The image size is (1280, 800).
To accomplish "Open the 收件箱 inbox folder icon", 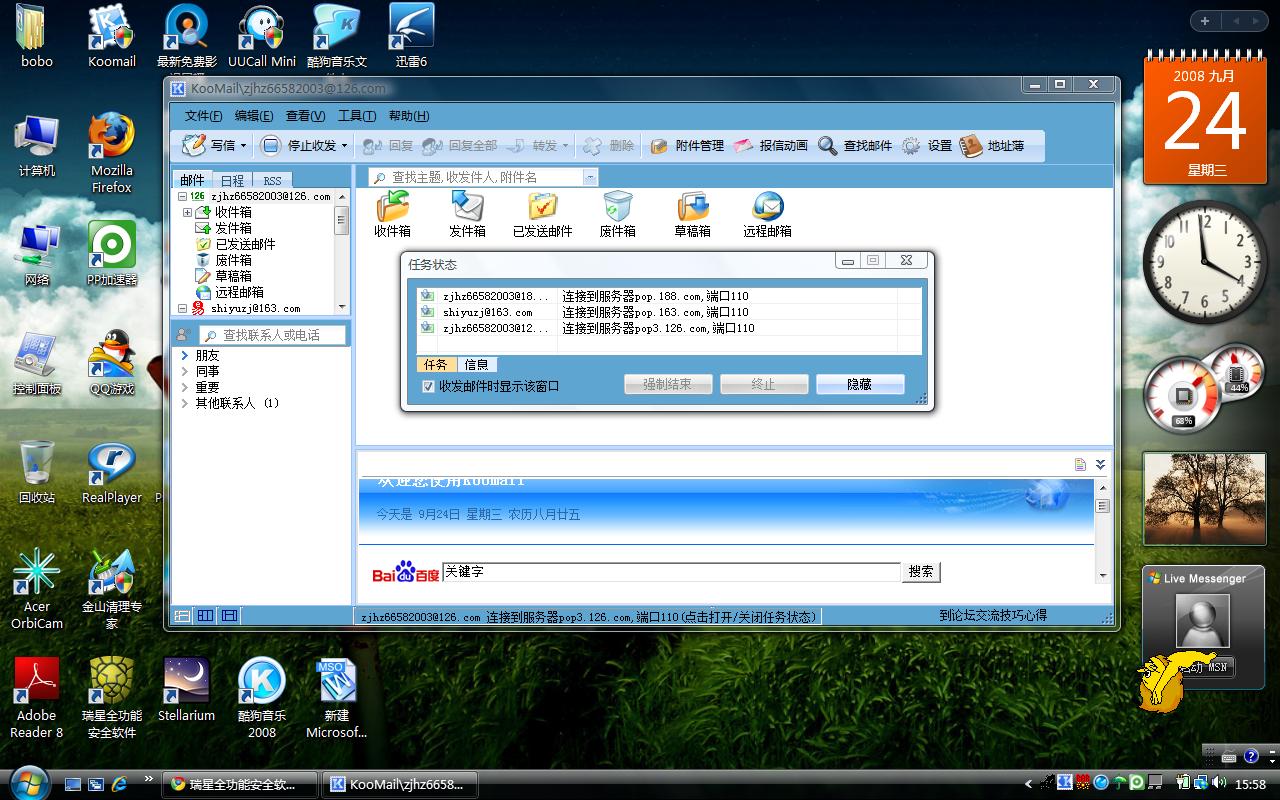I will point(392,208).
